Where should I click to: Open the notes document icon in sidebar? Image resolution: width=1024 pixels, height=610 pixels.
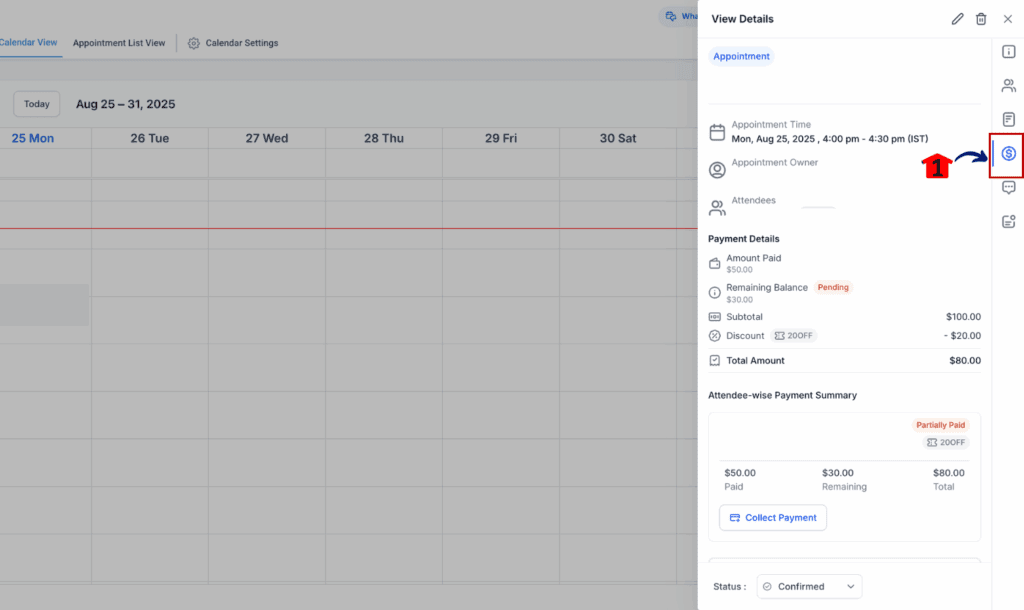(1008, 120)
